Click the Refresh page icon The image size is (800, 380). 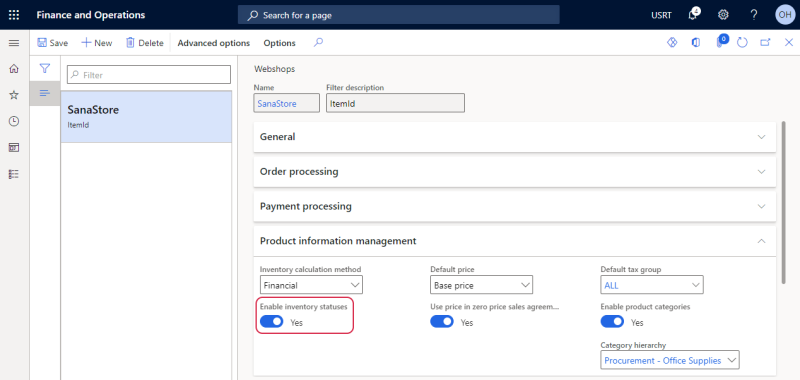pyautogui.click(x=742, y=43)
